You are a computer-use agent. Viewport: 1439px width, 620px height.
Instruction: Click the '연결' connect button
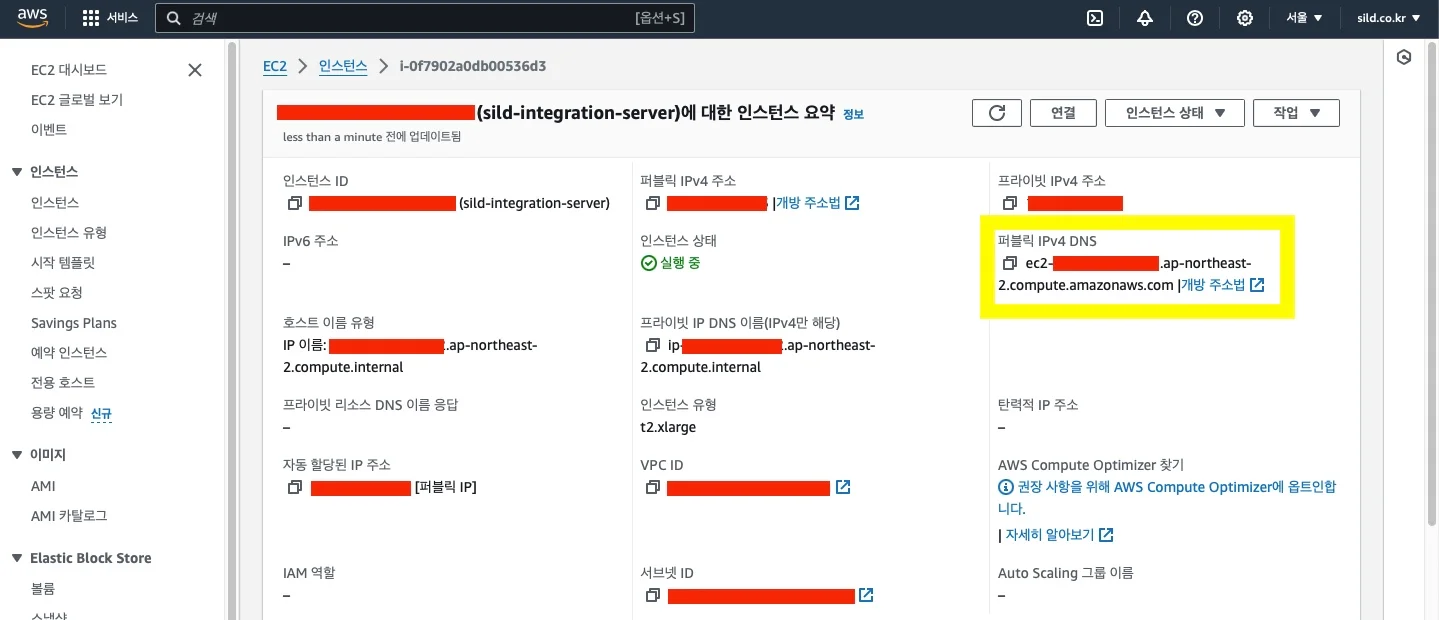tap(1063, 113)
